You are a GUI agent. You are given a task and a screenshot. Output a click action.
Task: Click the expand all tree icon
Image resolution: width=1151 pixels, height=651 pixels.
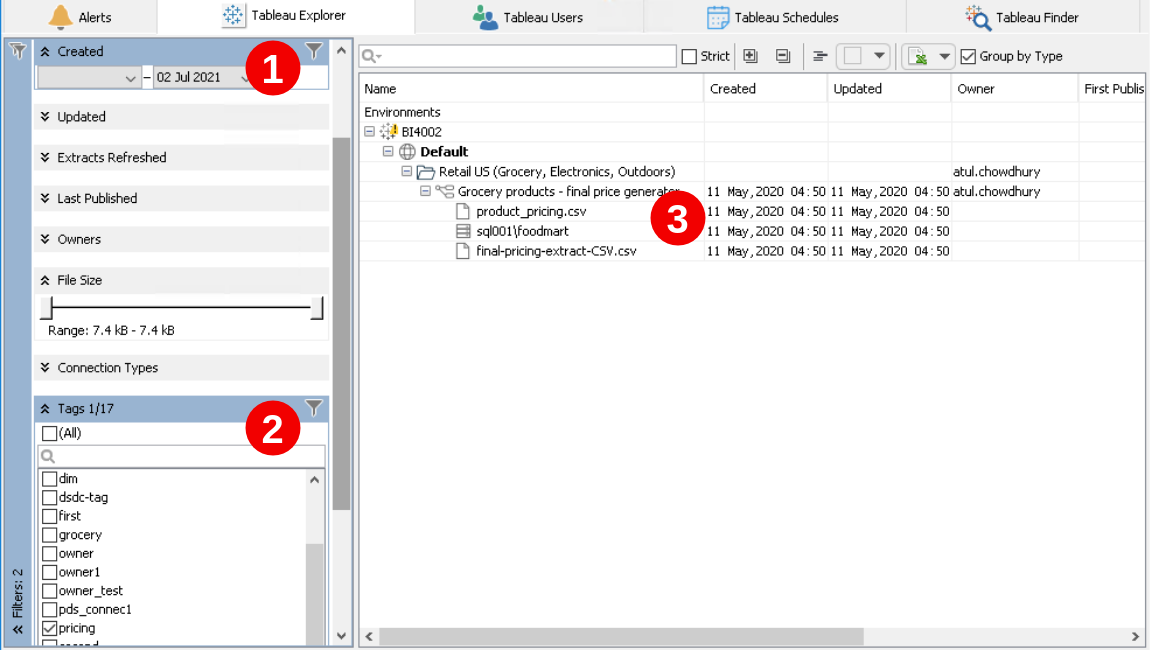coord(750,56)
